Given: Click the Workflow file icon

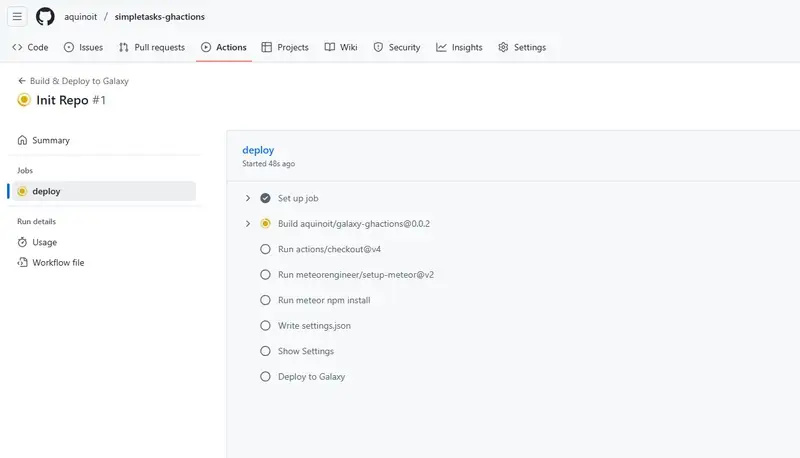Looking at the screenshot, I should [x=22, y=262].
